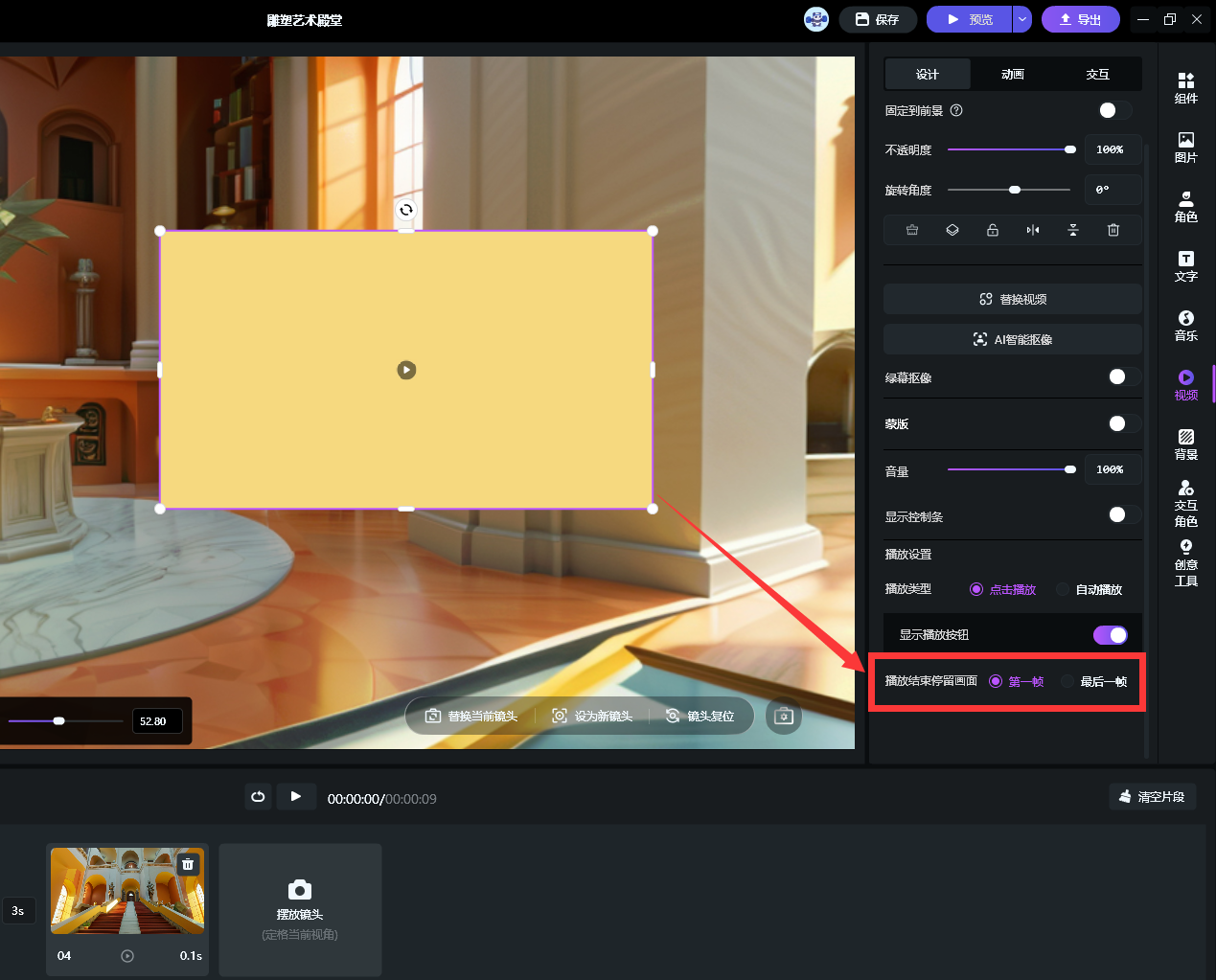Select the shot 04 thumbnail in timeline
The image size is (1216, 980).
coord(126,891)
